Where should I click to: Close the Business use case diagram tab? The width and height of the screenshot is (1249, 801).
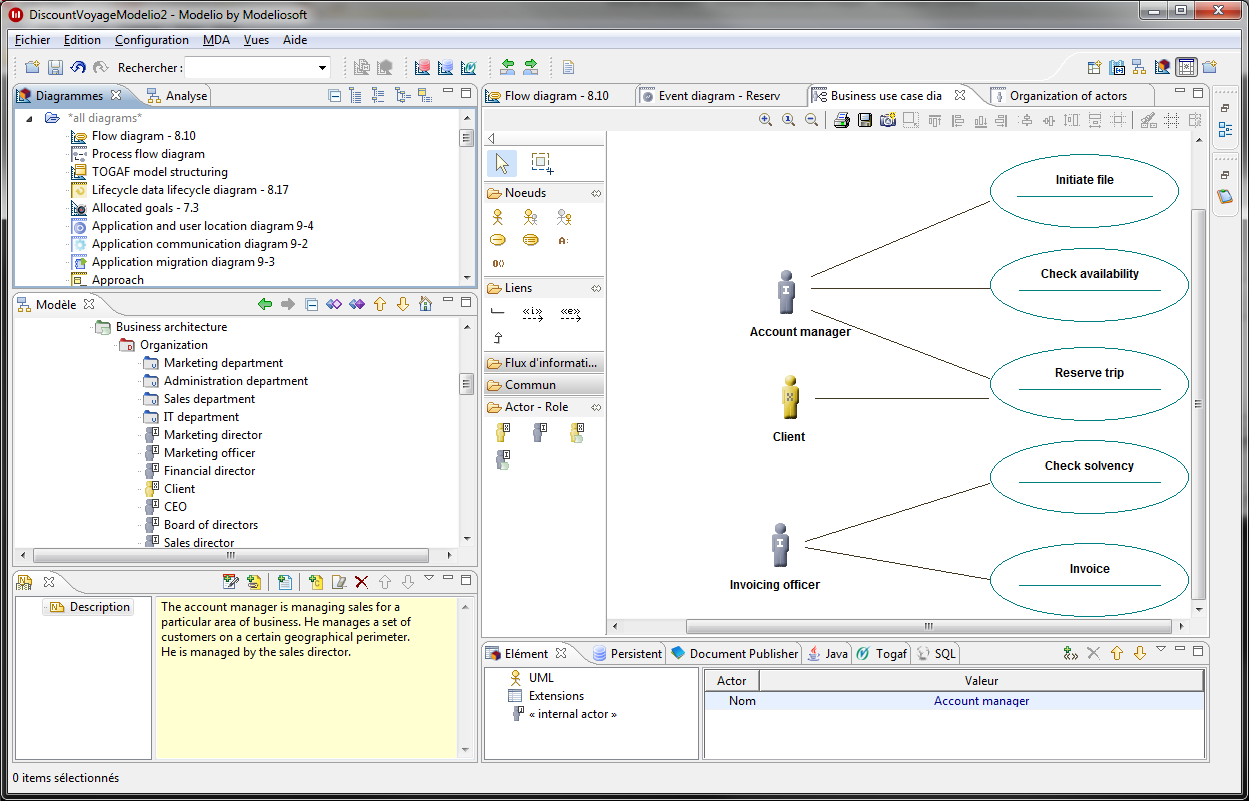click(x=960, y=96)
